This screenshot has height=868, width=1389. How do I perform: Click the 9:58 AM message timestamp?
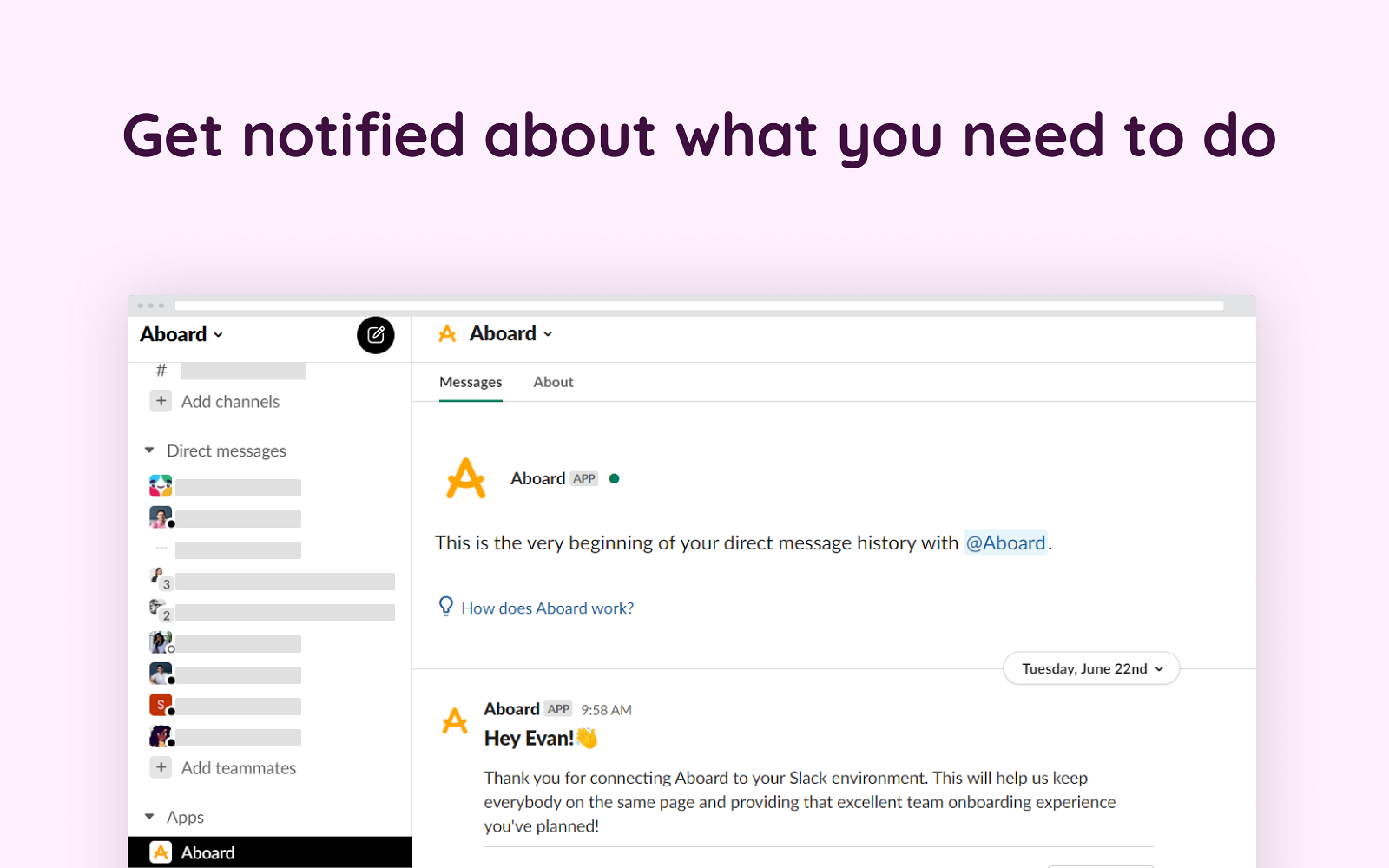coord(606,710)
